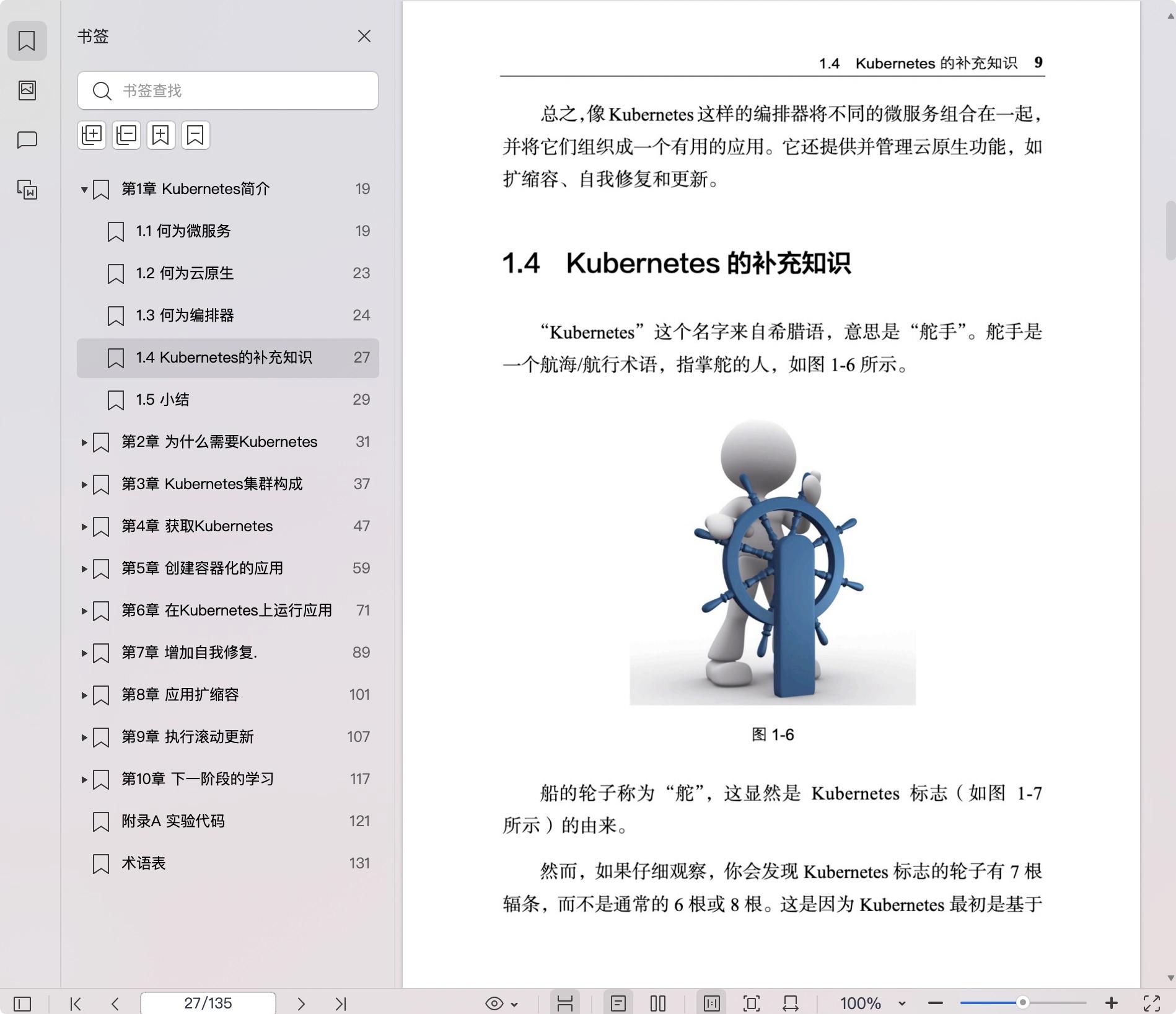The image size is (1176, 1014).
Task: Zoom out with minus button
Action: (936, 1003)
